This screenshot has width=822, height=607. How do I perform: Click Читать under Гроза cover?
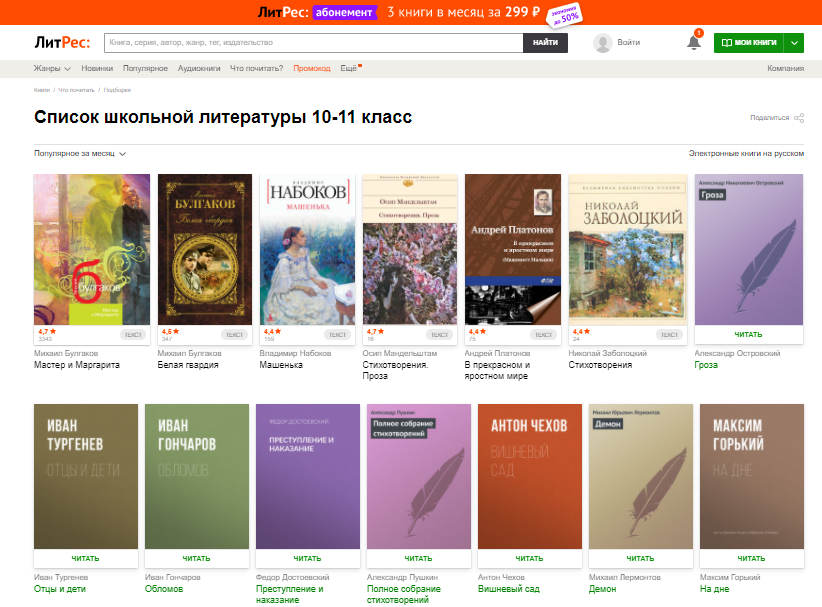click(749, 334)
